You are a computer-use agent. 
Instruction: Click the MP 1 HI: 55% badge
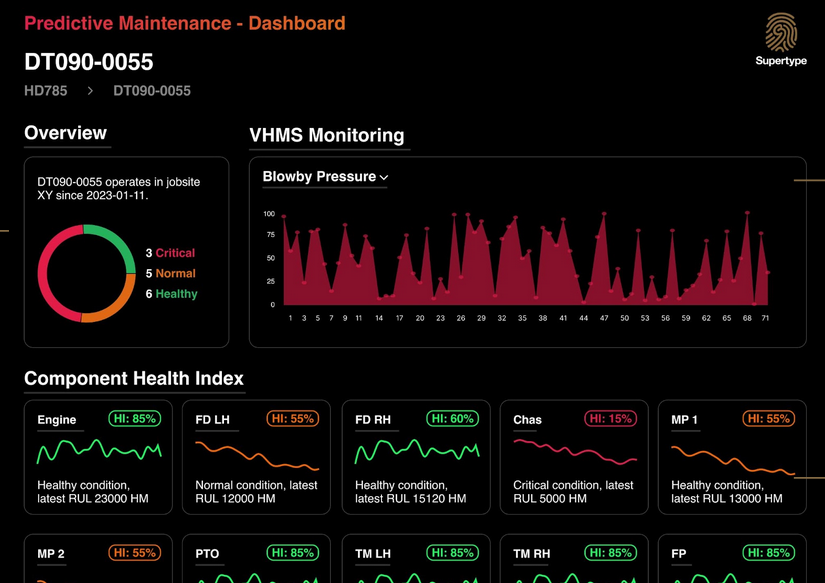[x=768, y=419]
